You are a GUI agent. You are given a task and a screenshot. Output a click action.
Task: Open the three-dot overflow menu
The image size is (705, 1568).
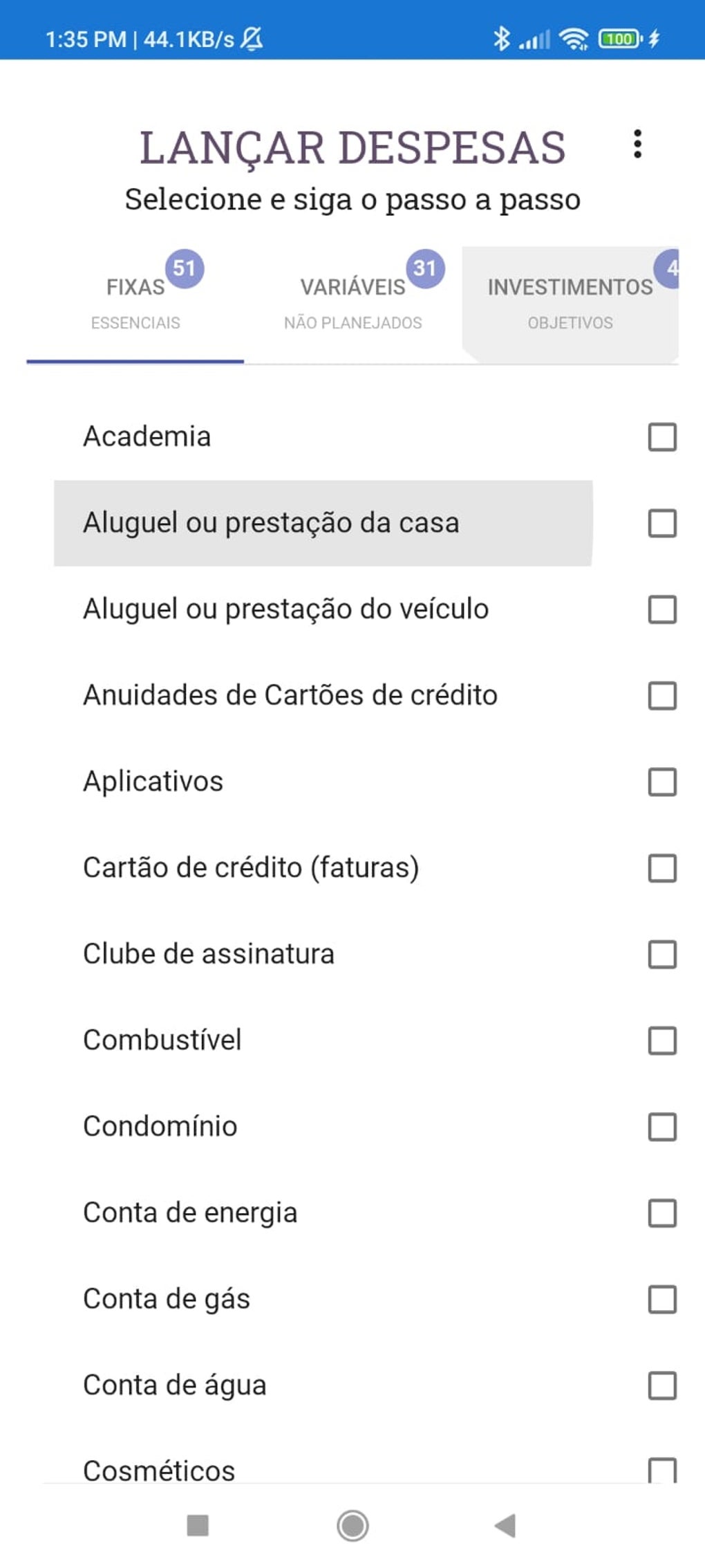point(637,145)
